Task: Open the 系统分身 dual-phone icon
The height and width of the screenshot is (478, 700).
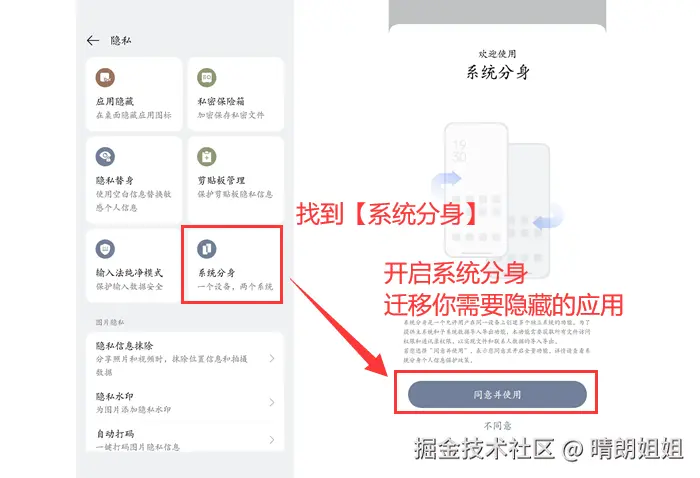Action: [x=207, y=249]
